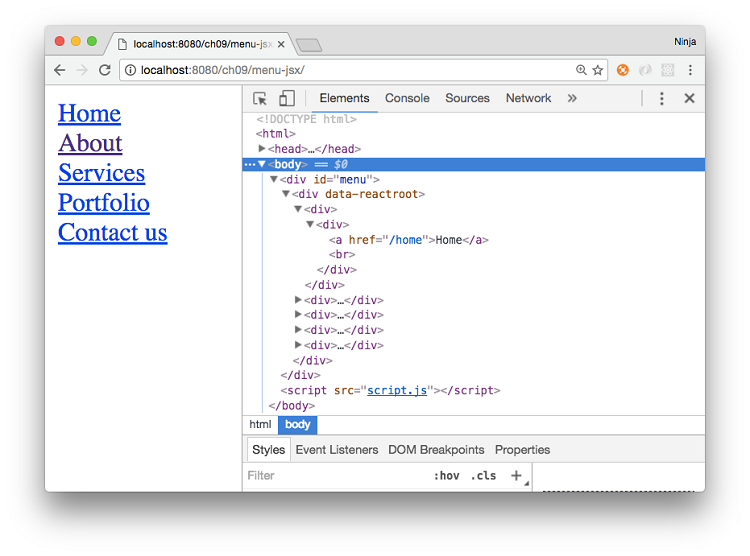750x556 pixels.
Task: Expand the head node triangle
Action: pyautogui.click(x=262, y=149)
